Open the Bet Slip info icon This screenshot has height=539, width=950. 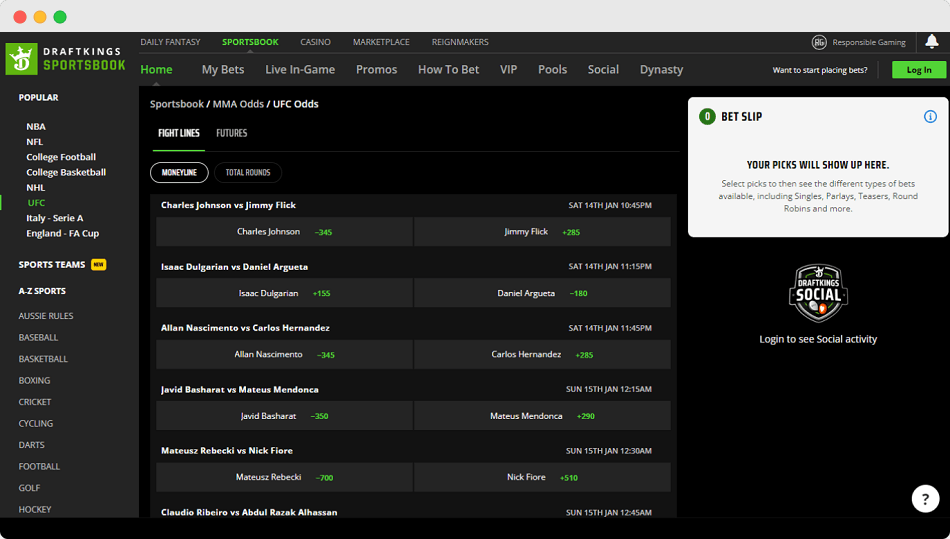(930, 117)
